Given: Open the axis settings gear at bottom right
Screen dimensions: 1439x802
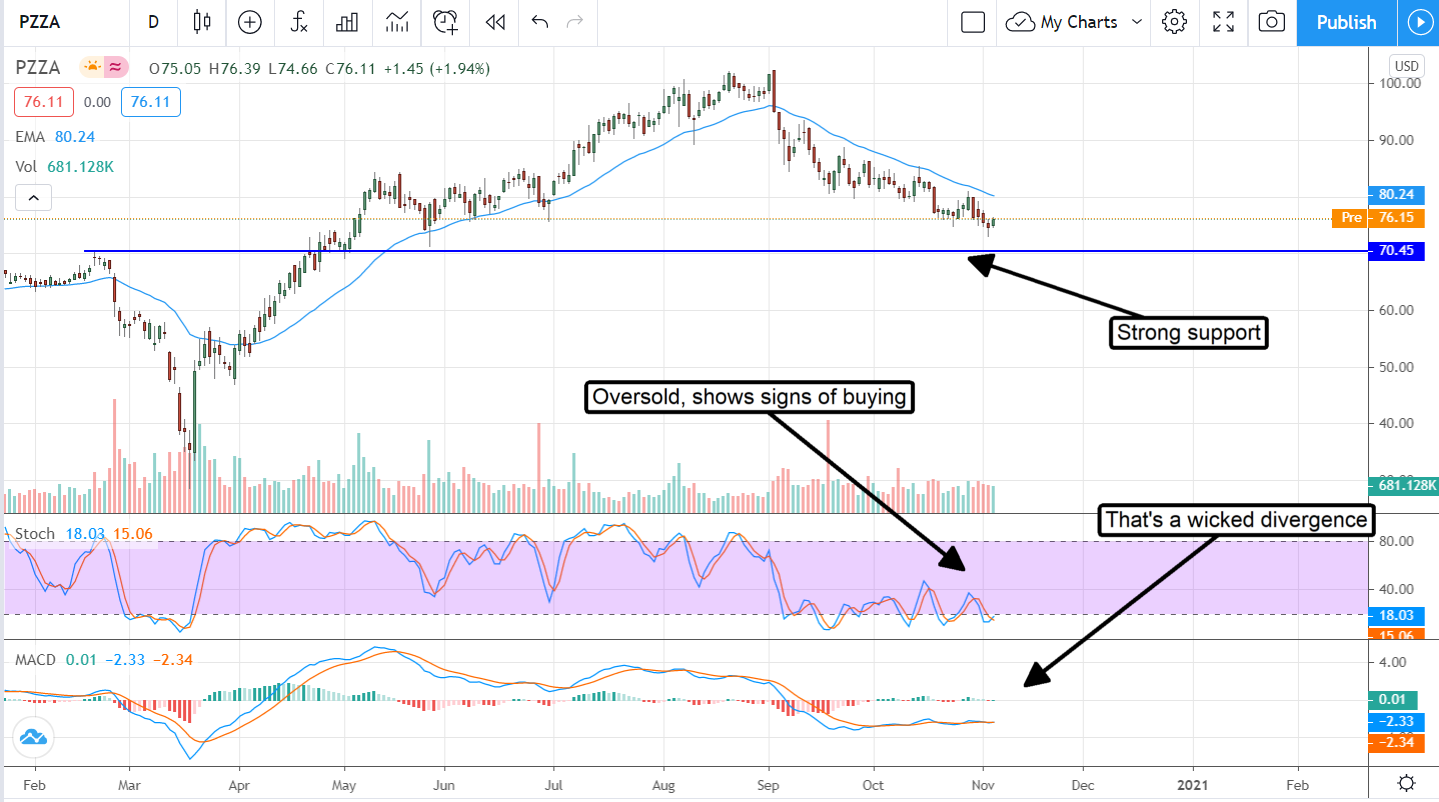Looking at the screenshot, I should pos(1406,782).
